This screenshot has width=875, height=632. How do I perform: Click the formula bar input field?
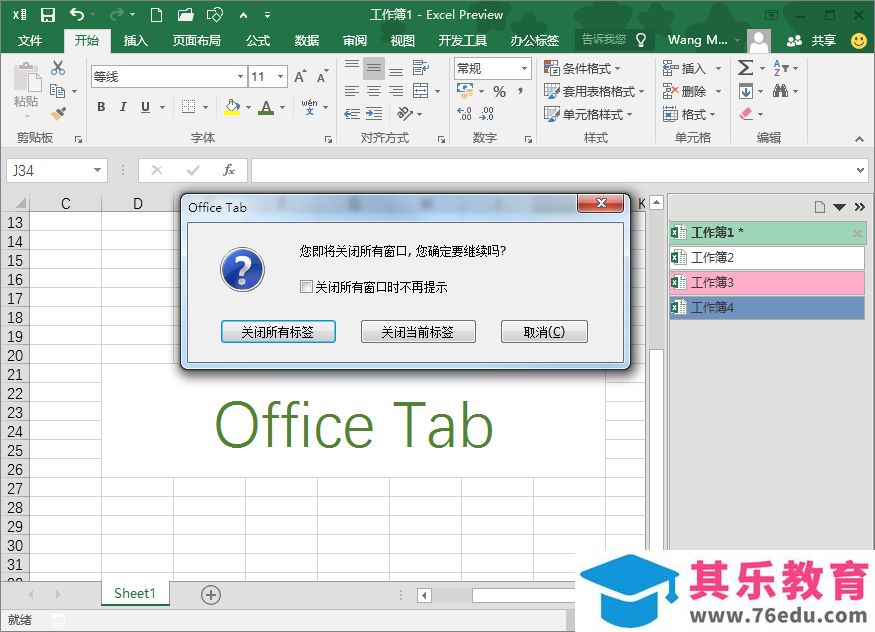(x=552, y=170)
